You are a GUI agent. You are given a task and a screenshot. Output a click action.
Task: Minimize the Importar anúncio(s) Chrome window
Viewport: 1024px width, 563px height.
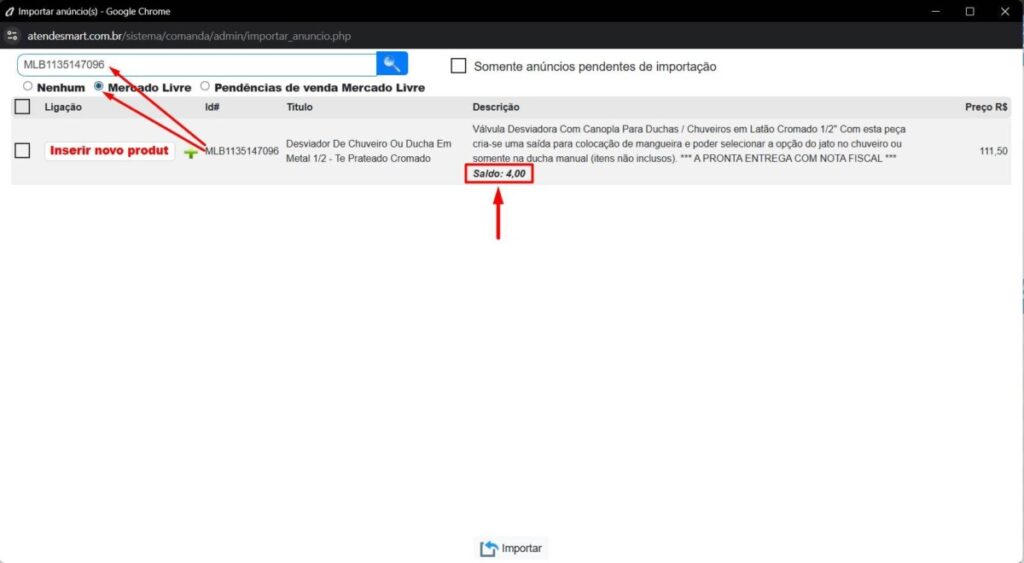pyautogui.click(x=936, y=11)
